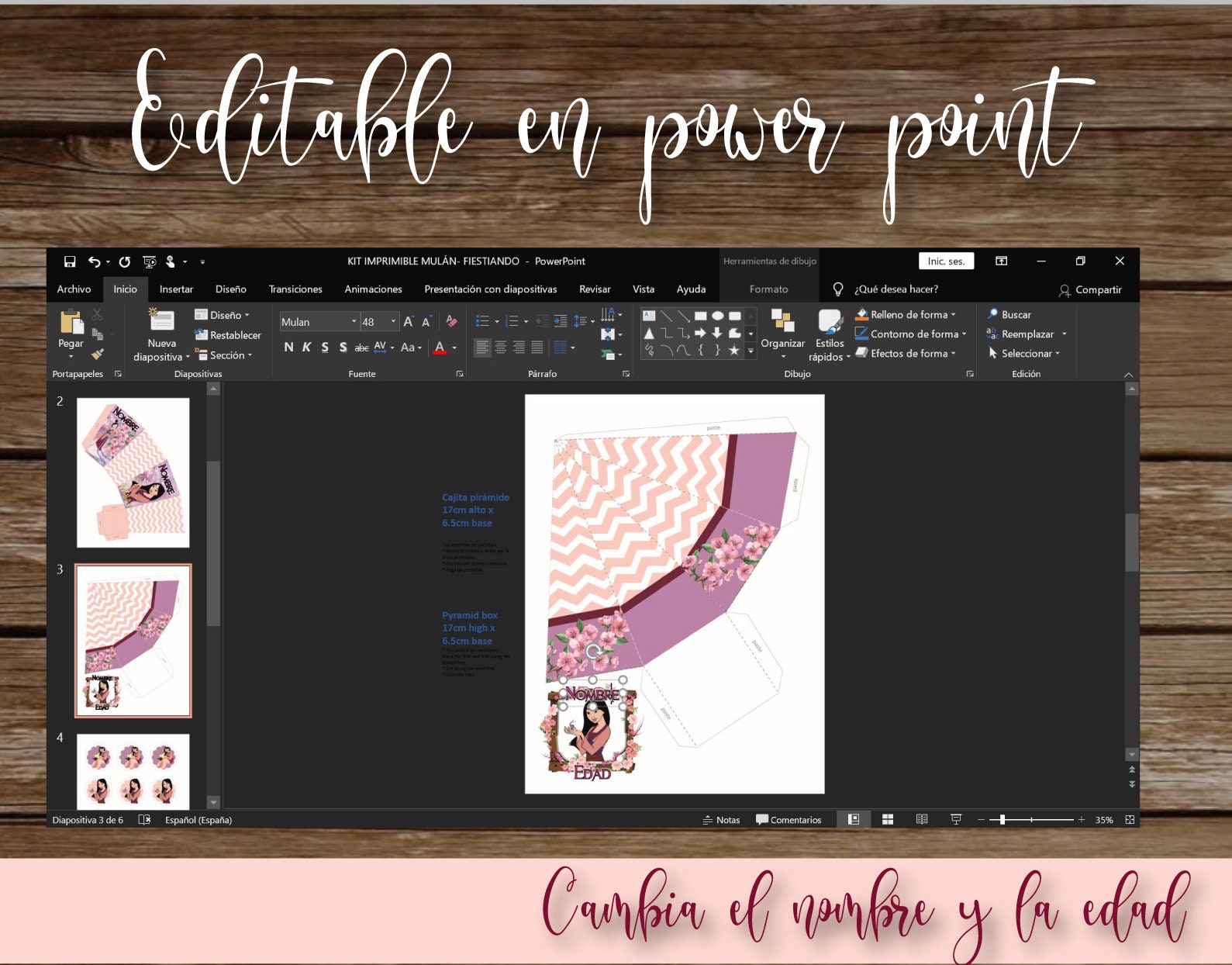
Task: Toggle text shadow formatting
Action: [343, 348]
